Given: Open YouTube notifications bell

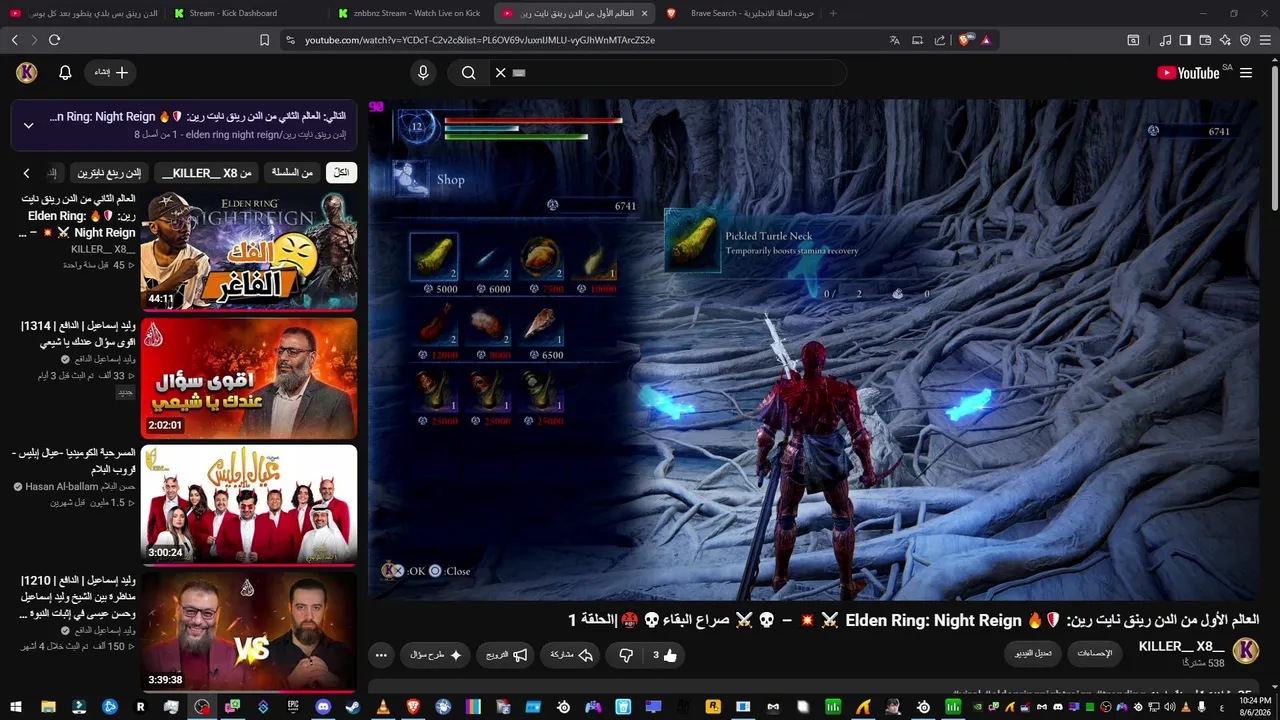Looking at the screenshot, I should [65, 73].
